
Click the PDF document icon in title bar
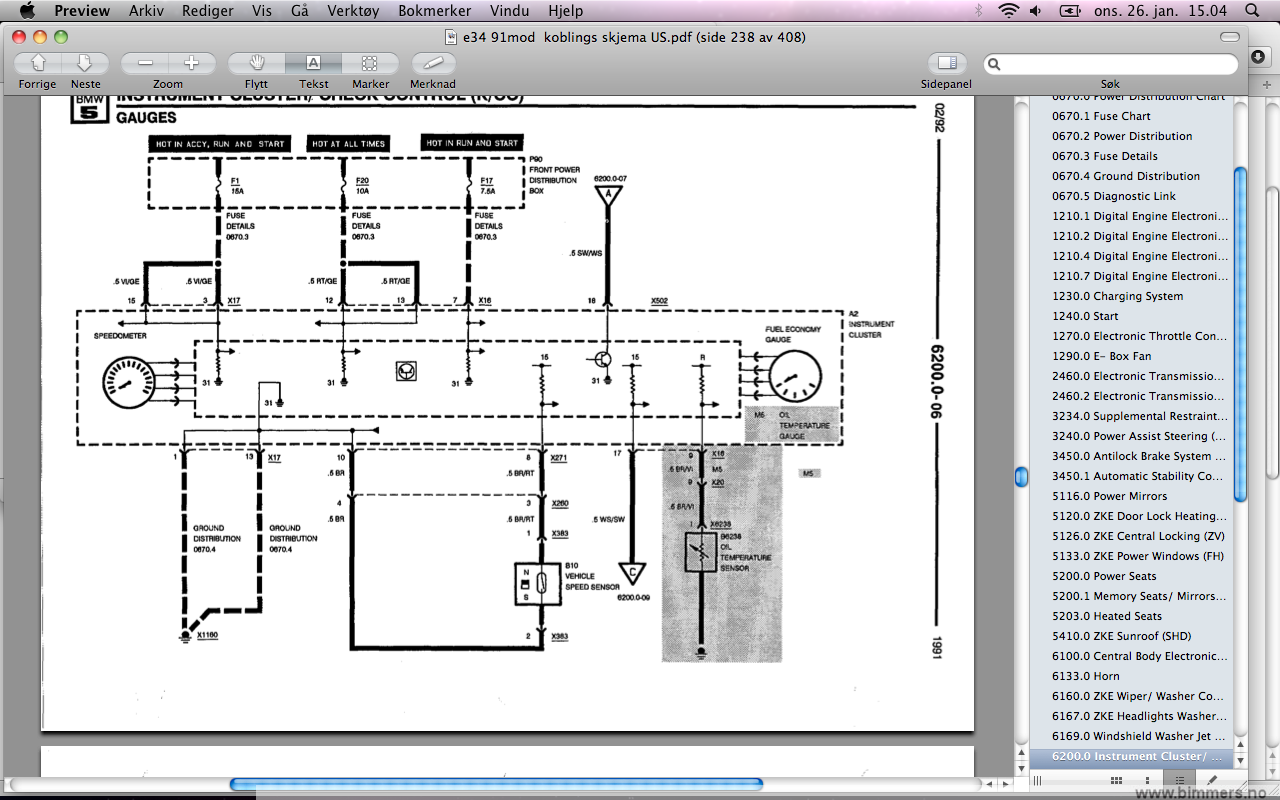[x=453, y=37]
